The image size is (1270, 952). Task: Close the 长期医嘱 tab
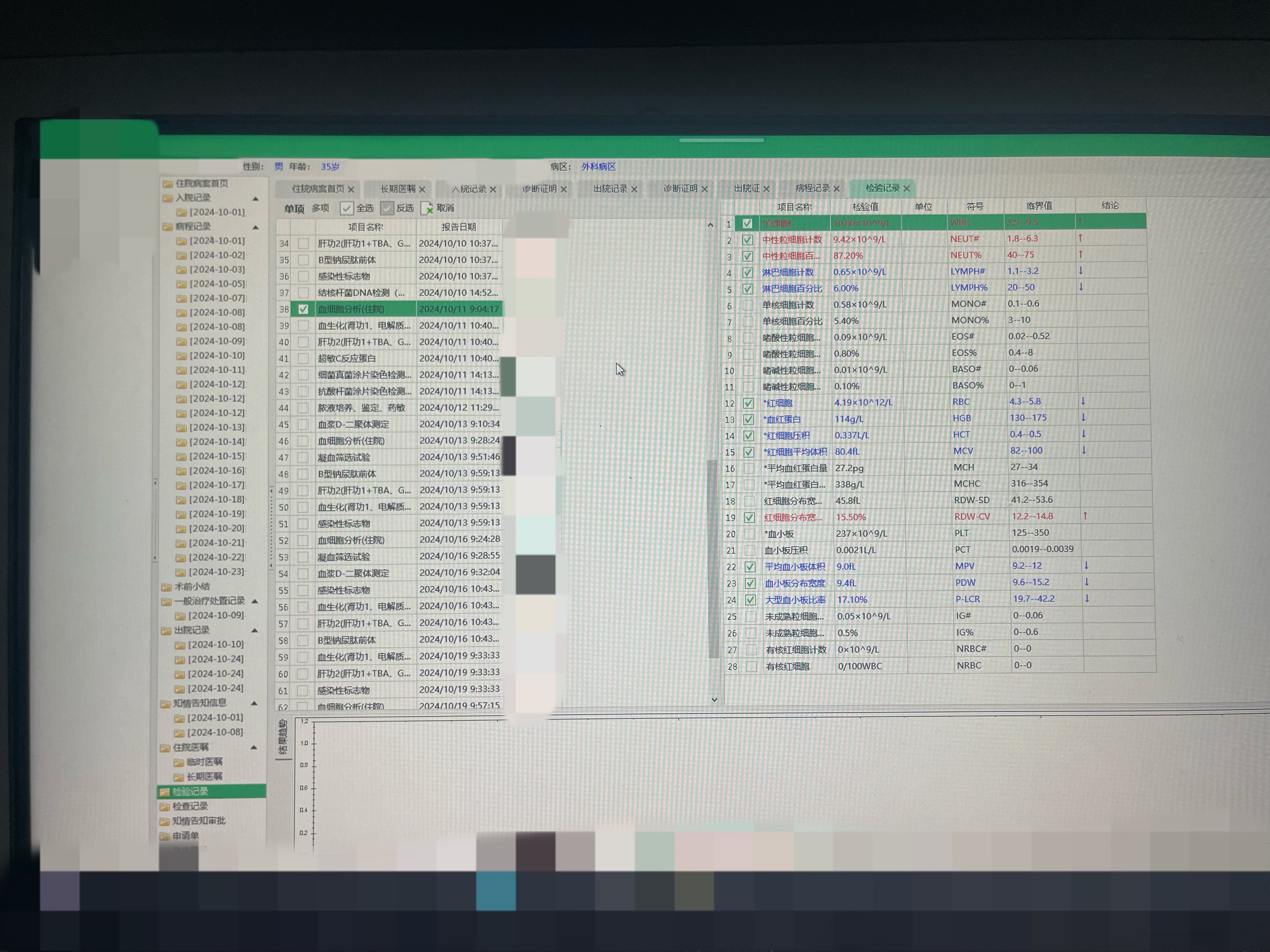click(422, 190)
